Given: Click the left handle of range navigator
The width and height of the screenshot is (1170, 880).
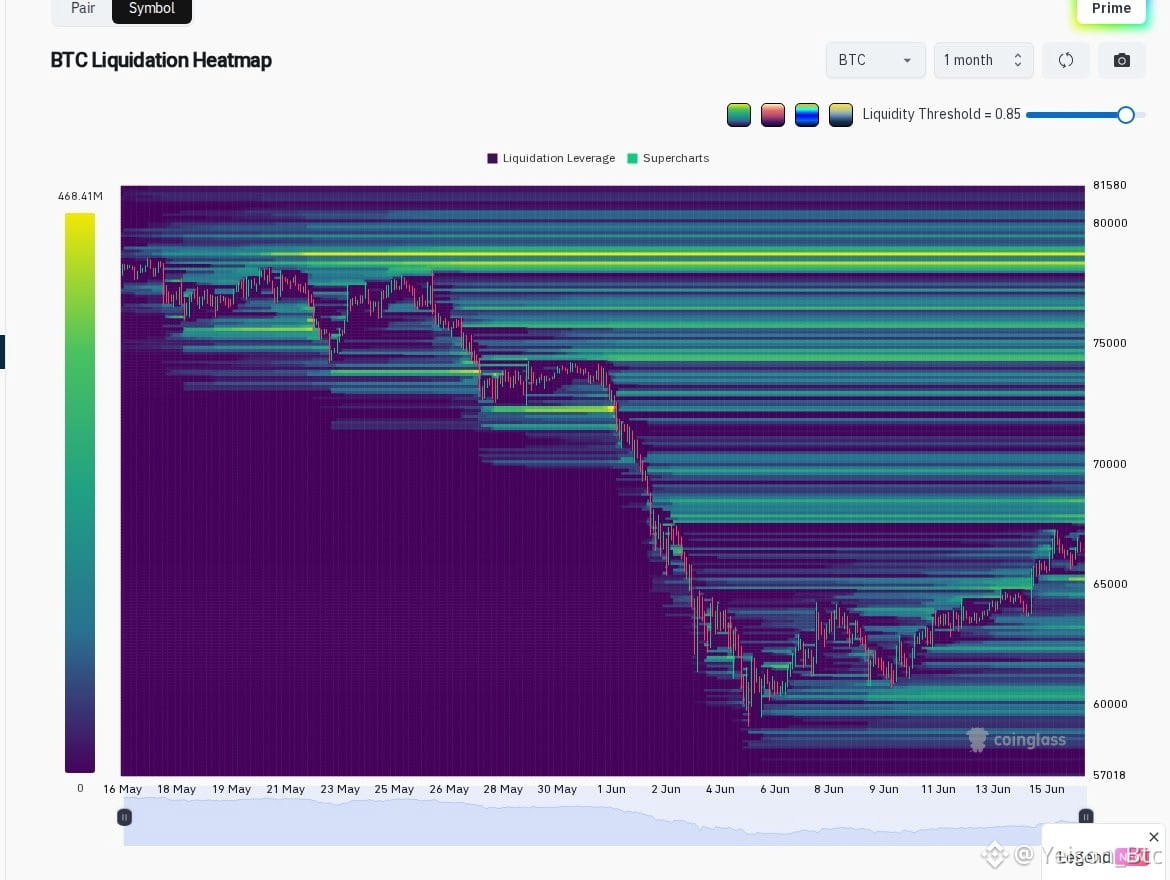Looking at the screenshot, I should [125, 817].
